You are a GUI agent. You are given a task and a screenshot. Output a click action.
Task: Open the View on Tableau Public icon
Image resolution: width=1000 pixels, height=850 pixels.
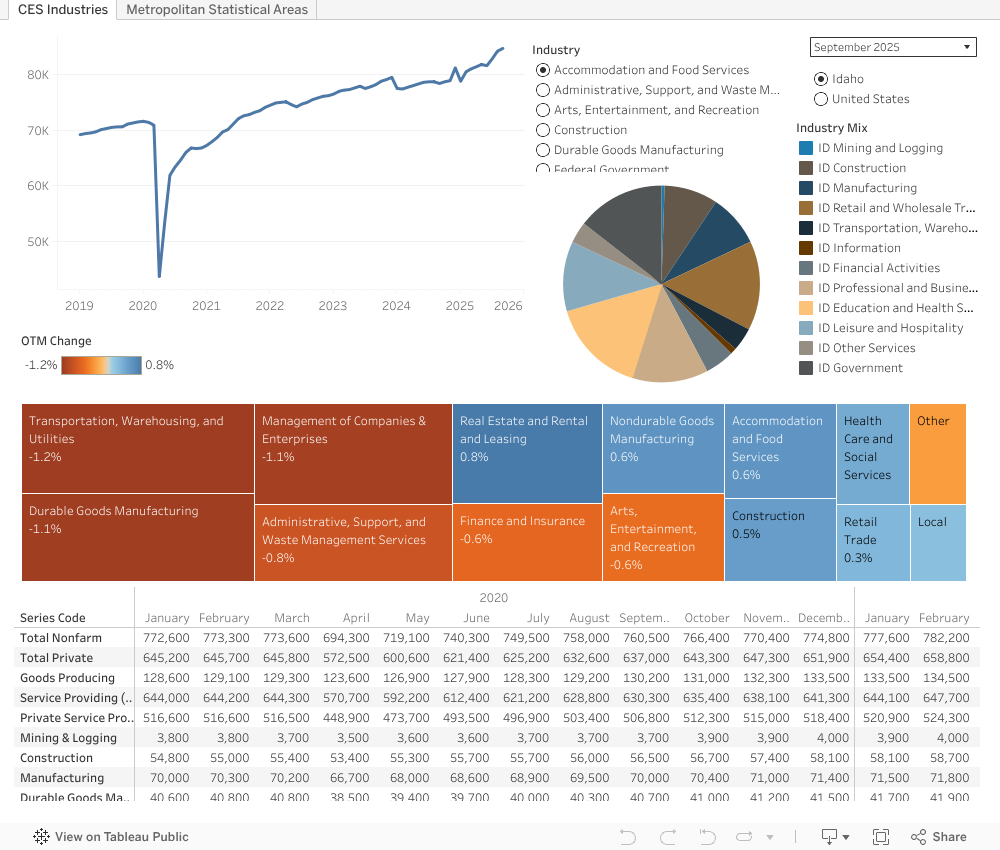click(x=41, y=837)
